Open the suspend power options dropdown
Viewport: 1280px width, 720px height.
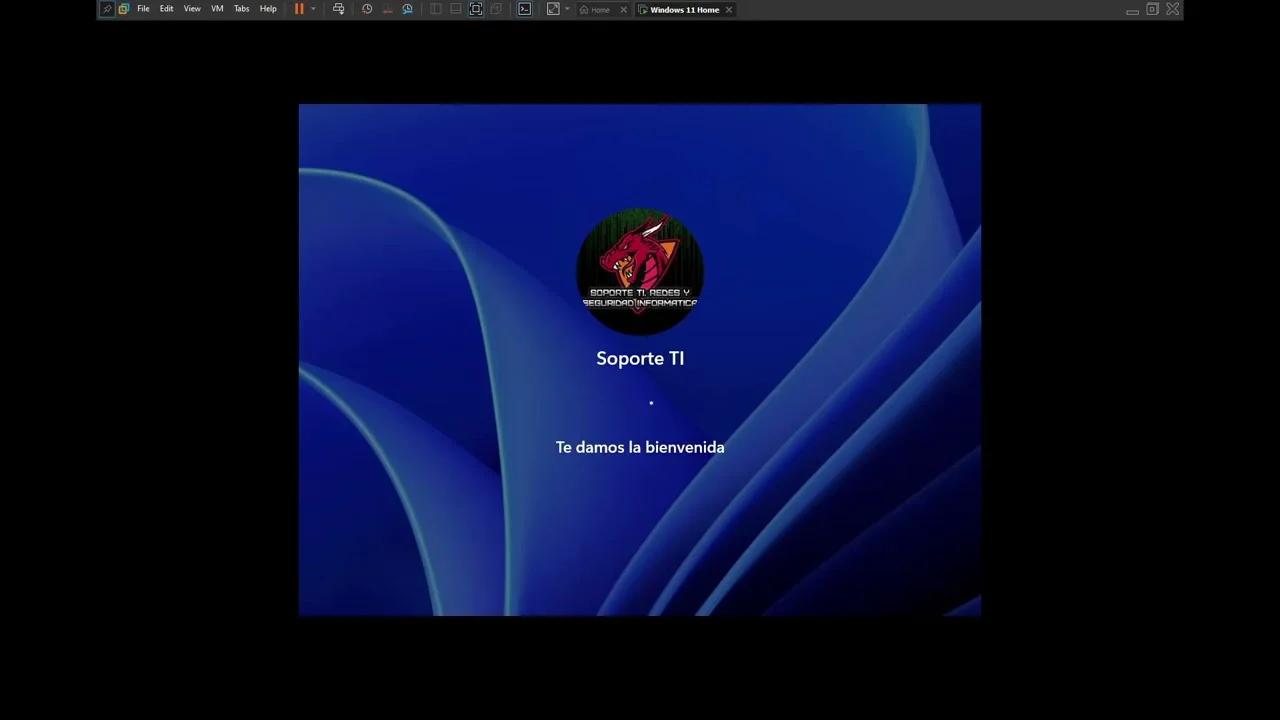click(x=311, y=9)
